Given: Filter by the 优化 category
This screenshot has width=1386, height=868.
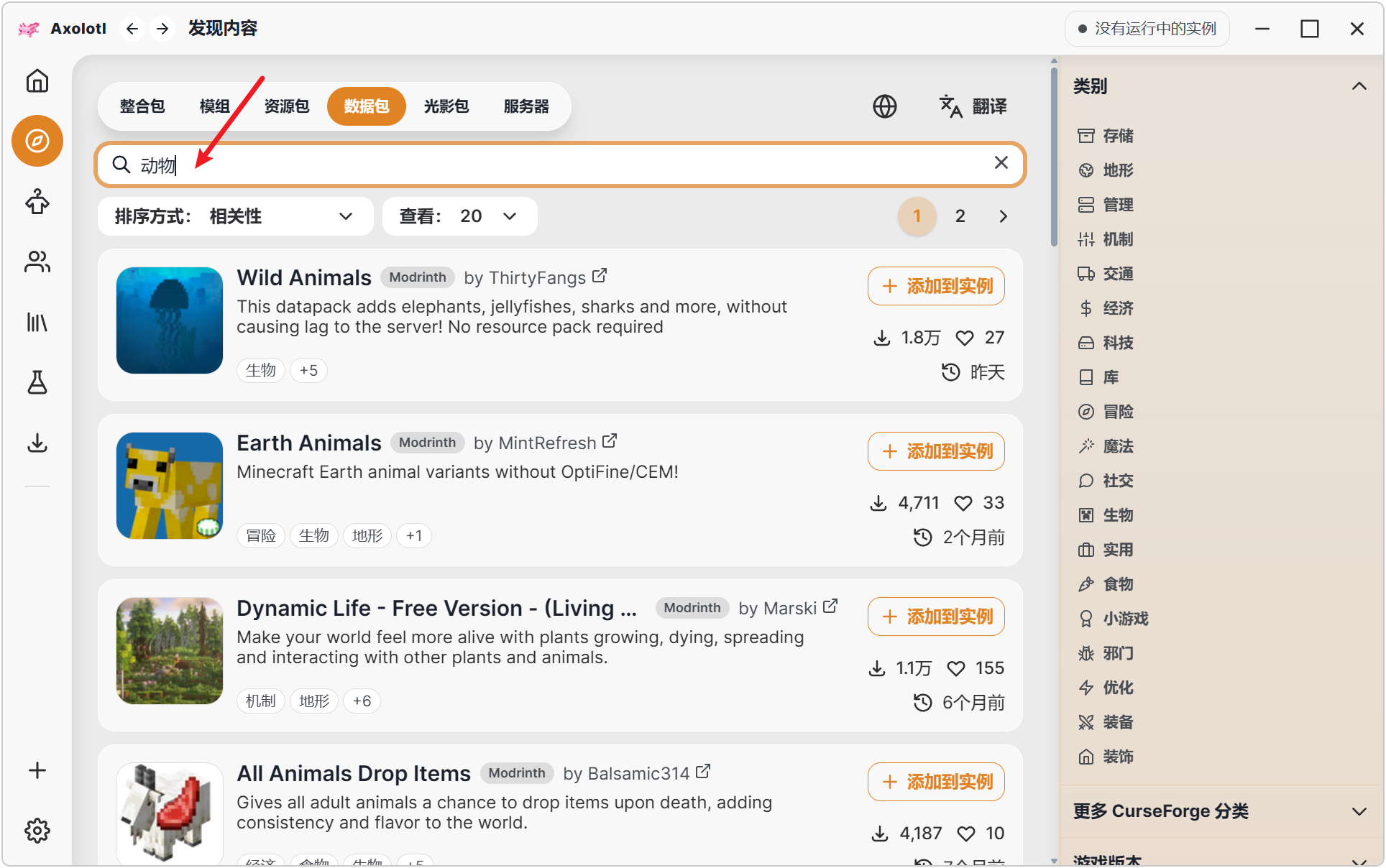Looking at the screenshot, I should coord(1106,688).
